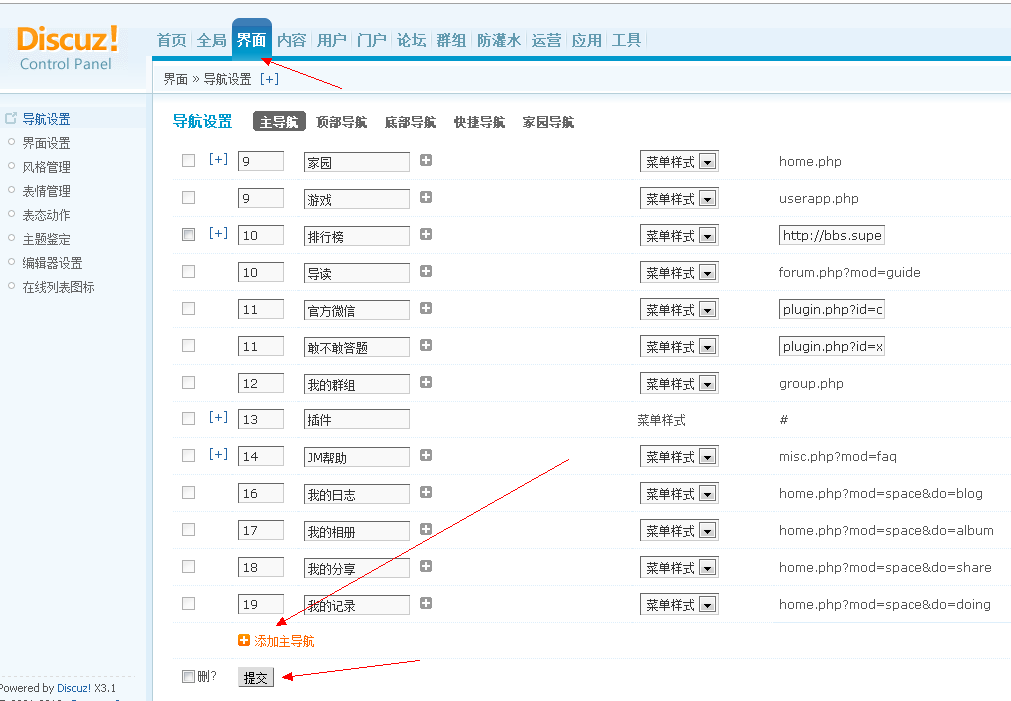Image resolution: width=1011 pixels, height=701 pixels.
Task: Open the 运营 top menu
Action: click(x=546, y=40)
